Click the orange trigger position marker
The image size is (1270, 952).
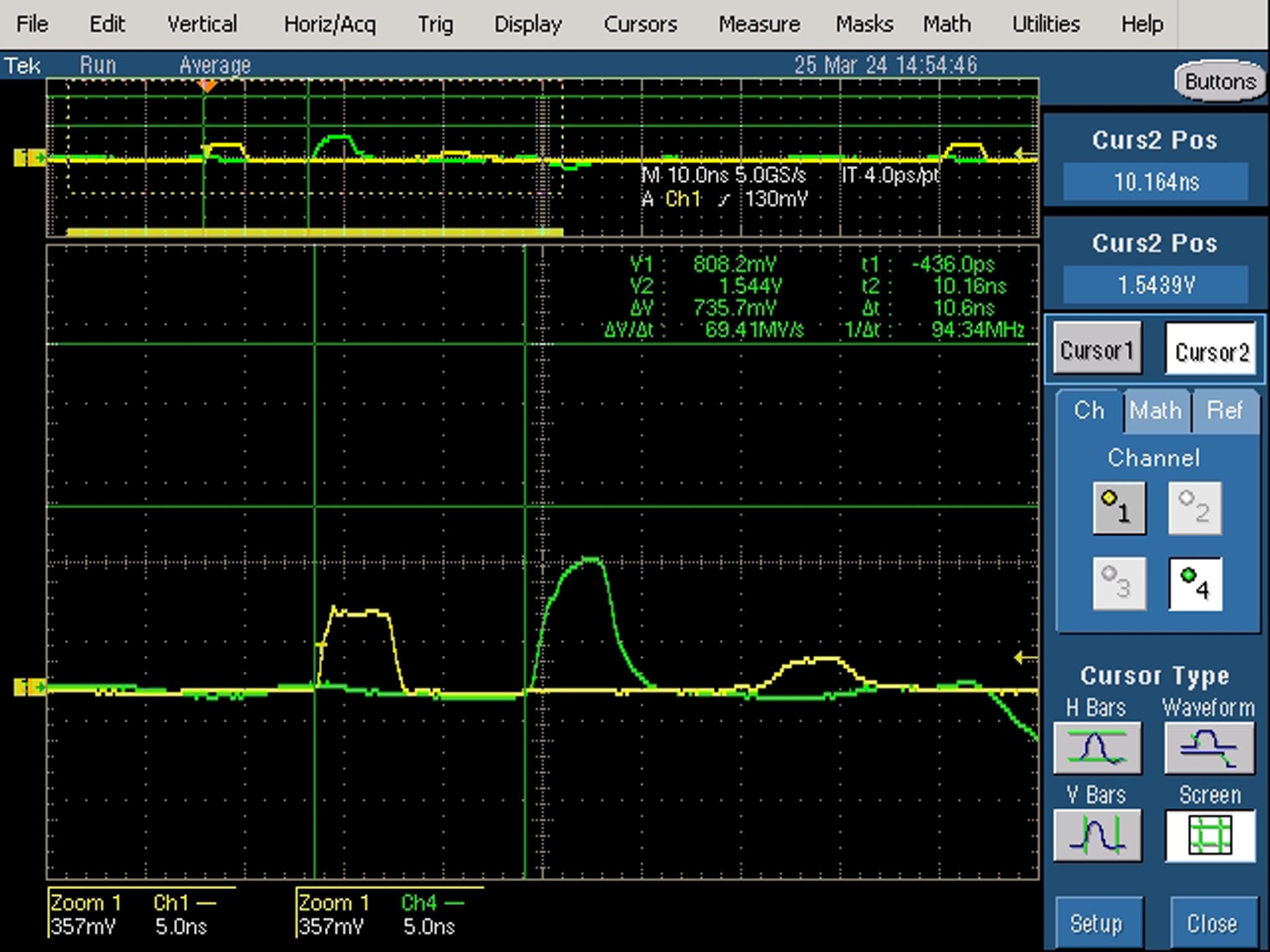pyautogui.click(x=207, y=86)
